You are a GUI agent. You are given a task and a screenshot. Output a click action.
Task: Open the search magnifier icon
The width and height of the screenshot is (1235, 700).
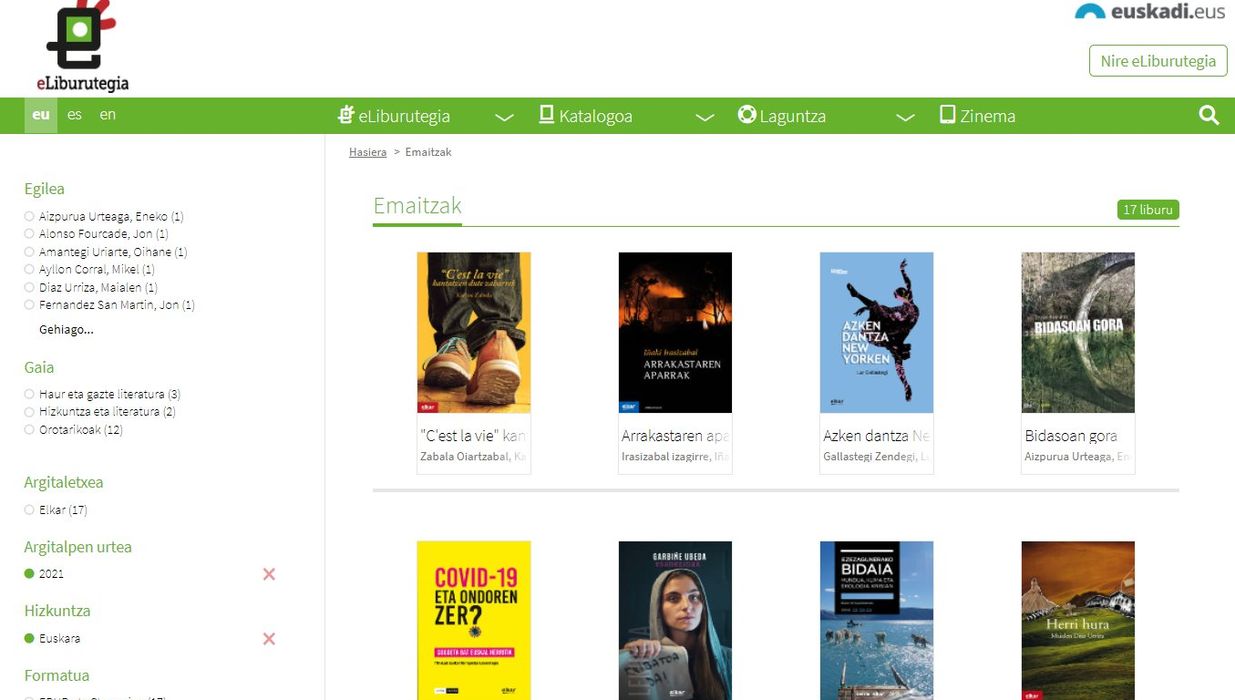[1209, 116]
